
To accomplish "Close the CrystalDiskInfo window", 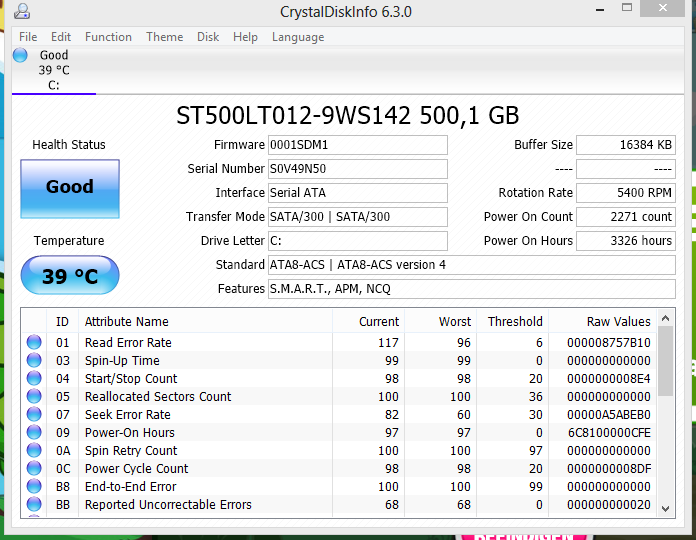I will pos(663,8).
